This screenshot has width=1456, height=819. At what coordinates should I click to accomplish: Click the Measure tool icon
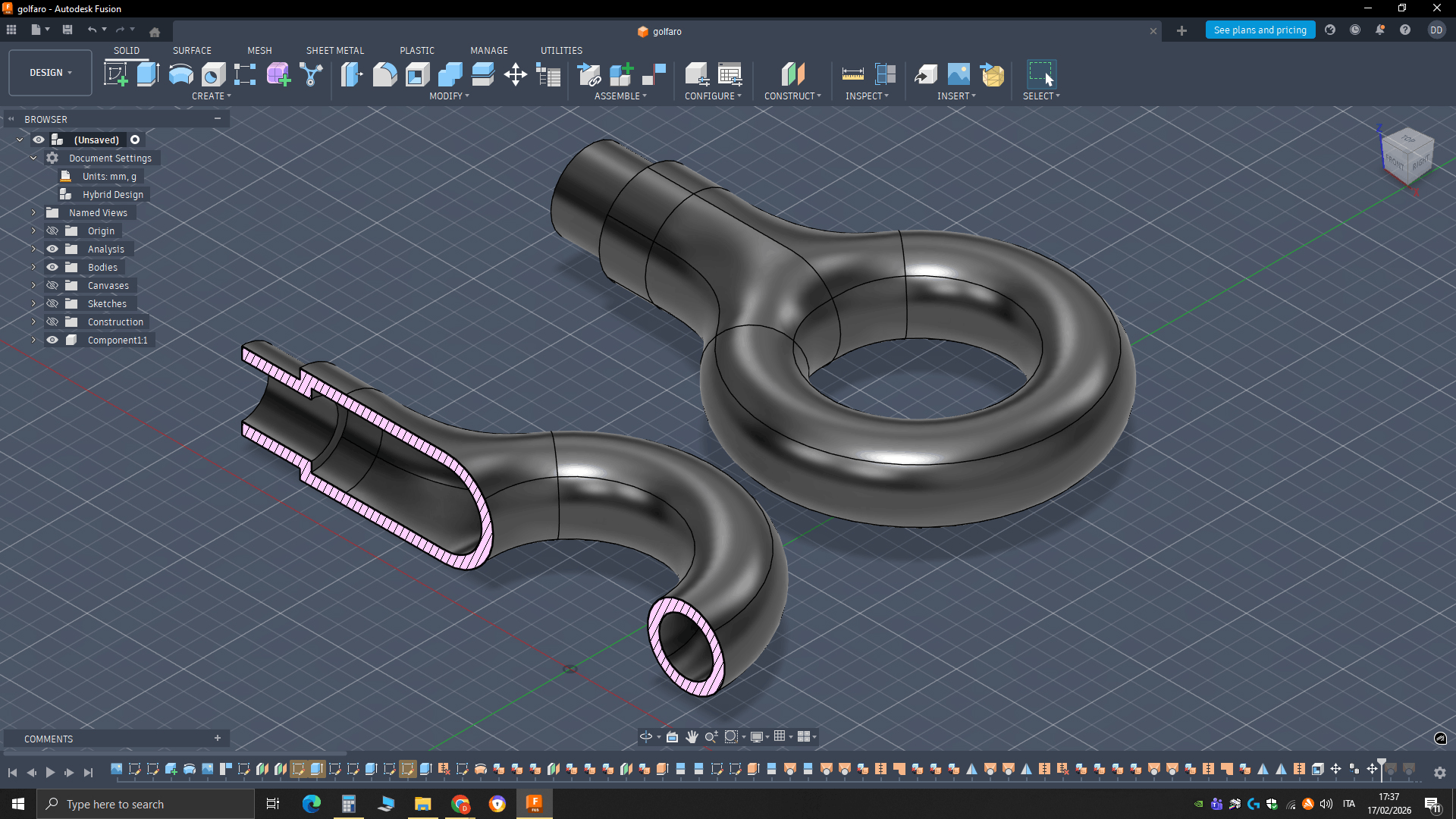852,74
